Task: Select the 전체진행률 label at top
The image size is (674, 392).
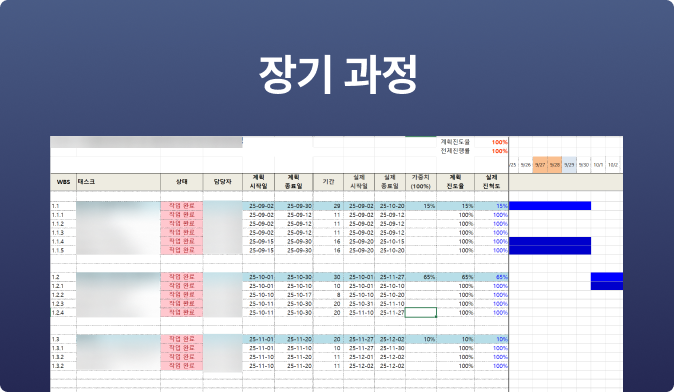Action: (455, 151)
